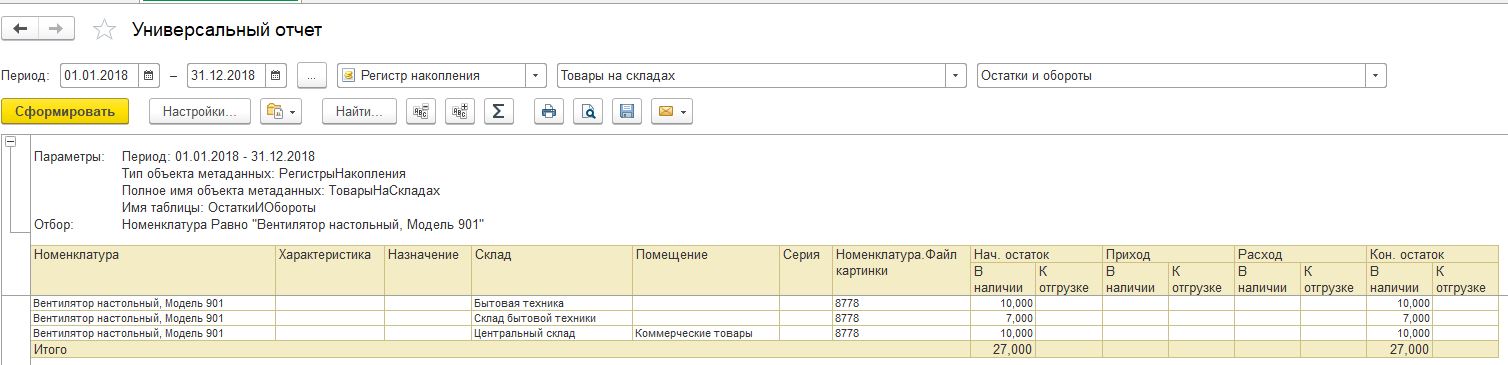The image size is (1508, 365).
Task: Expand the Товары на складах dropdown
Action: click(957, 75)
